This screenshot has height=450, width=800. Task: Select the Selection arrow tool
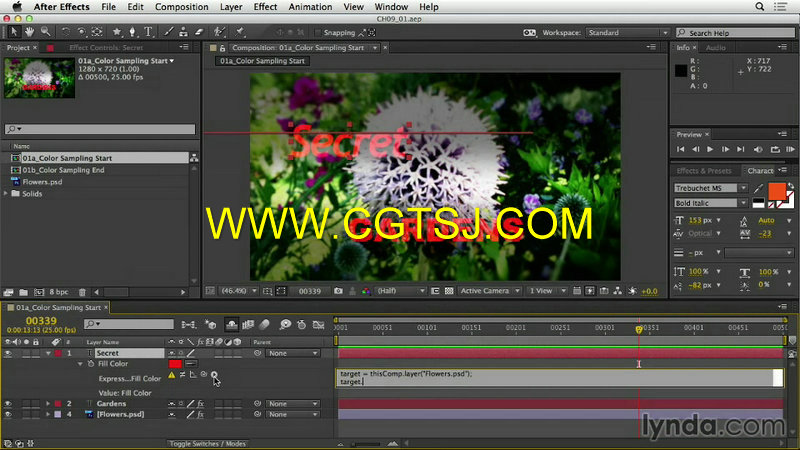pyautogui.click(x=14, y=32)
